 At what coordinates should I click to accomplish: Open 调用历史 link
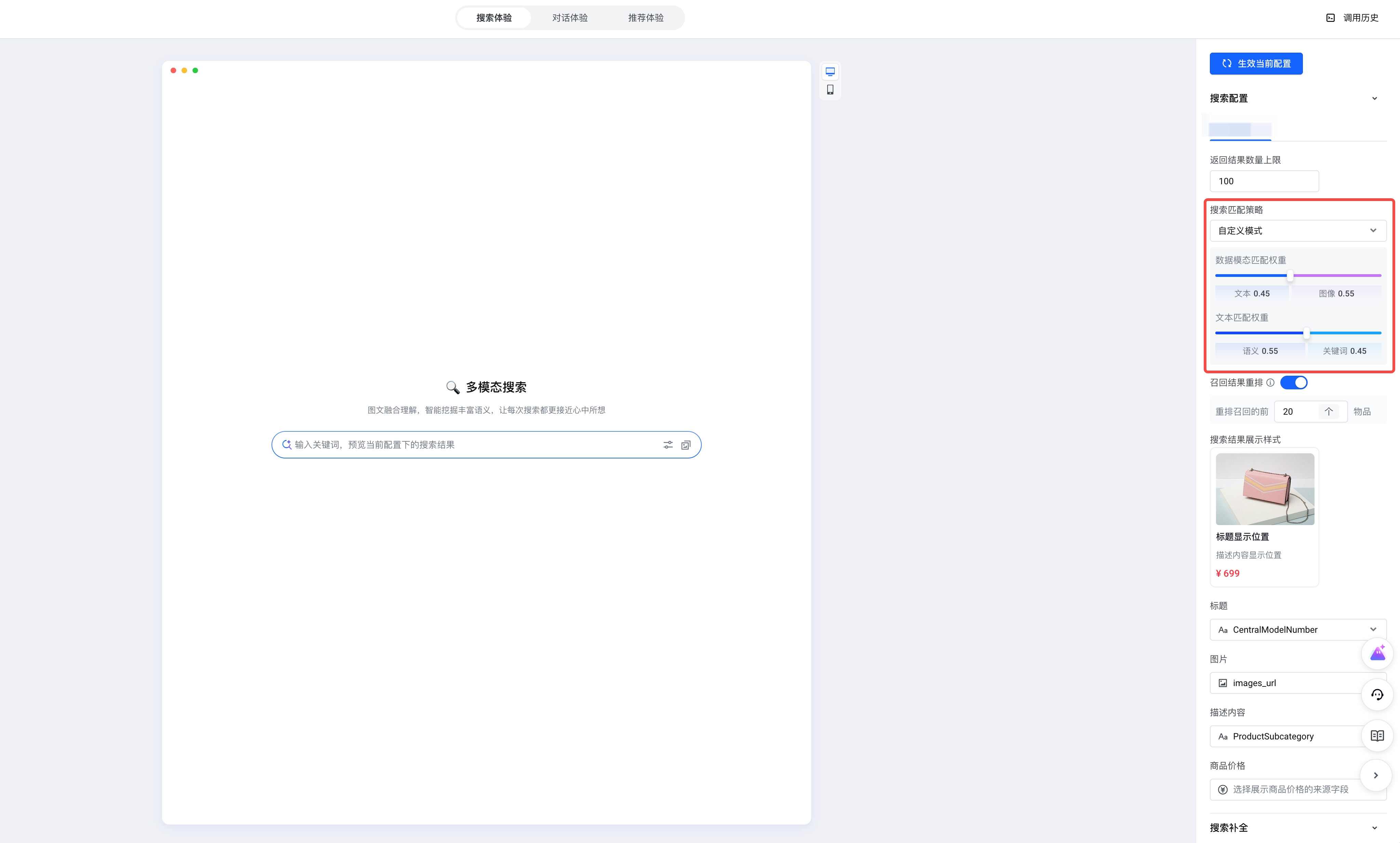click(1355, 18)
